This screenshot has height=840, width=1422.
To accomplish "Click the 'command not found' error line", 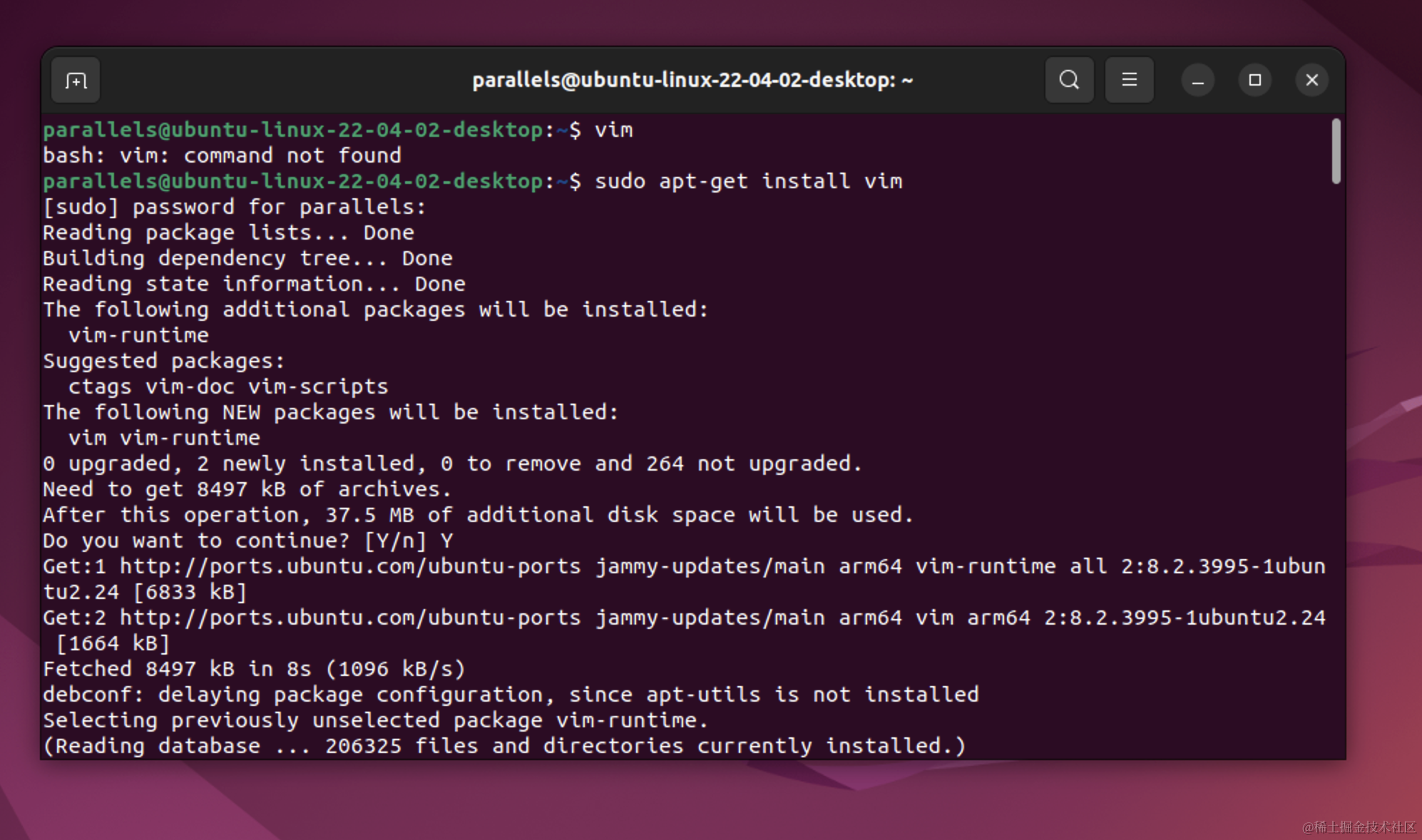I will (222, 155).
